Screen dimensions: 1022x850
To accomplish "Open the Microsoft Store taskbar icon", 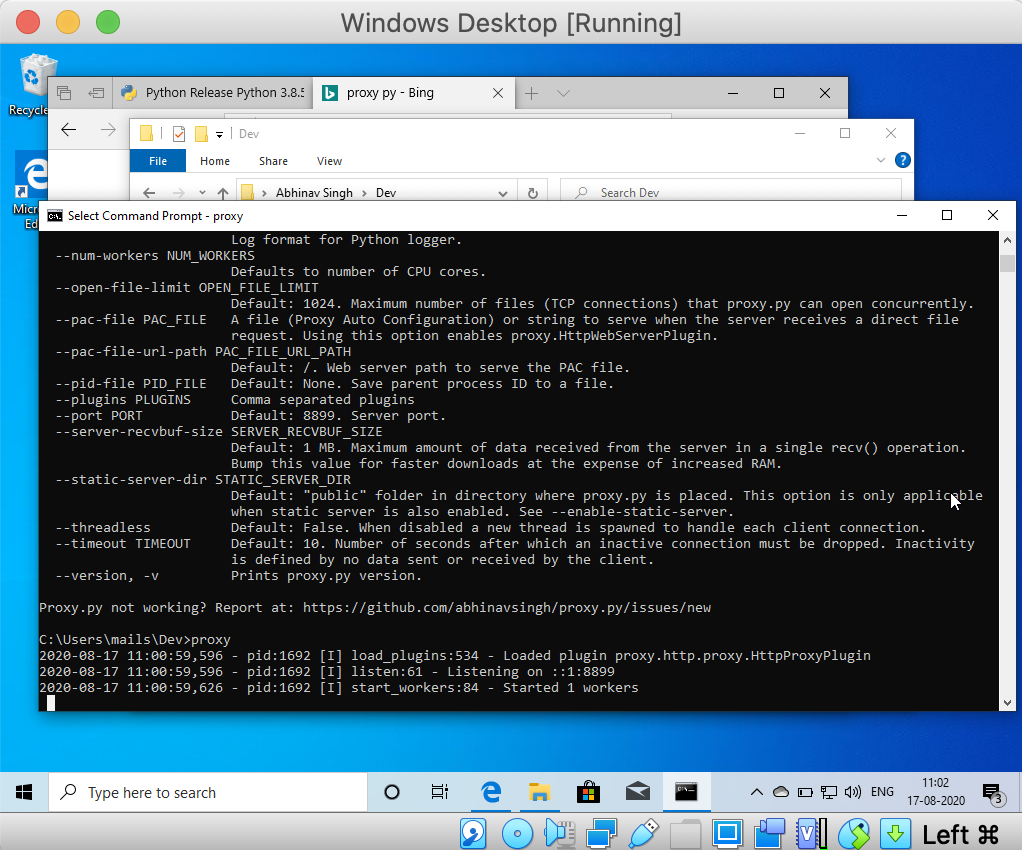I will pos(588,791).
